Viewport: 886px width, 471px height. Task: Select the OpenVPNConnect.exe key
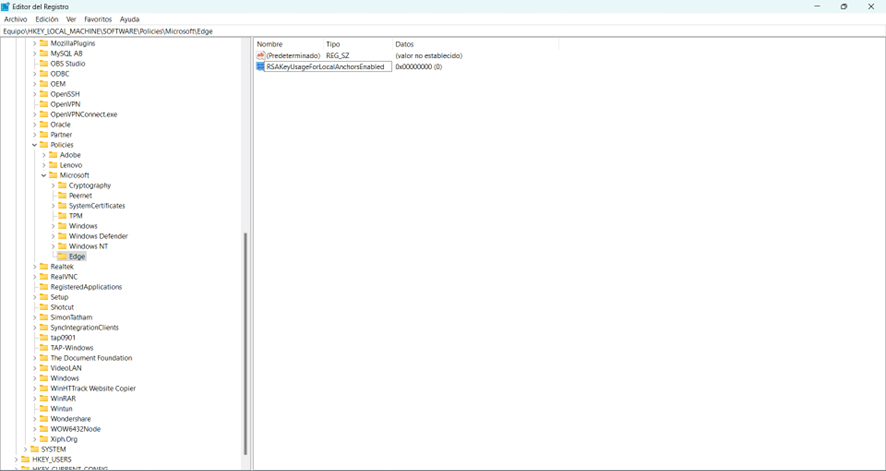point(84,115)
